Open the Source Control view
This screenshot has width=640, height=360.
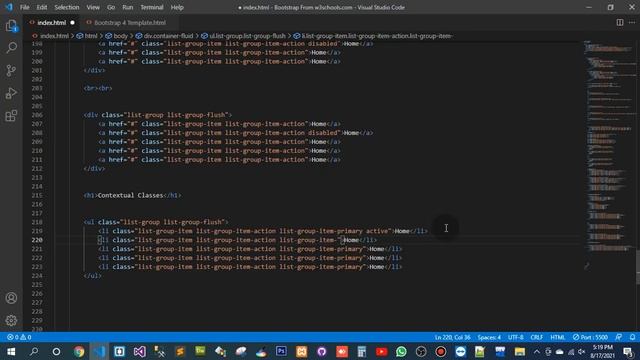click(11, 70)
